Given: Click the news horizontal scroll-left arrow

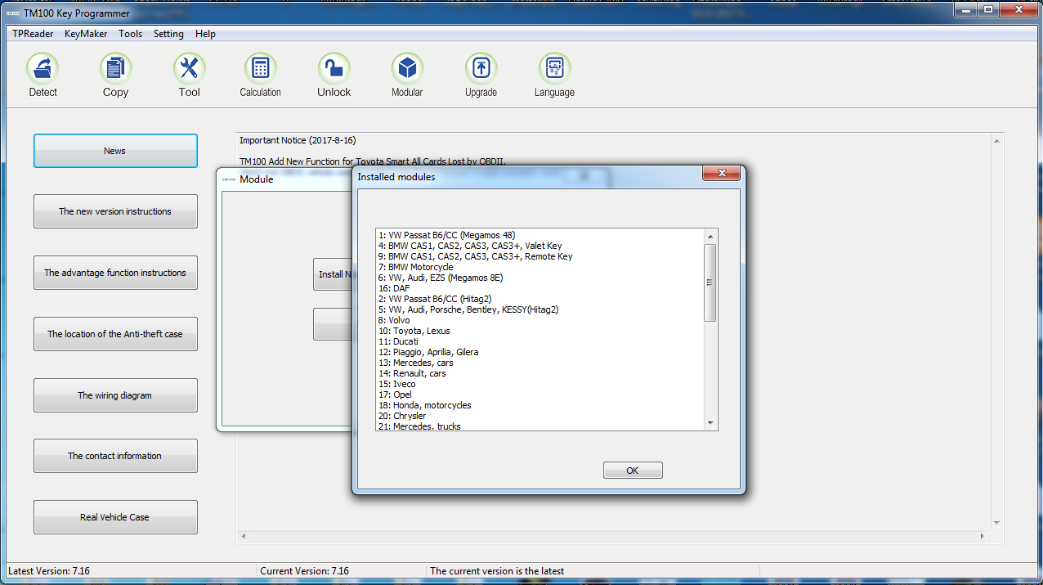Looking at the screenshot, I should (x=243, y=536).
